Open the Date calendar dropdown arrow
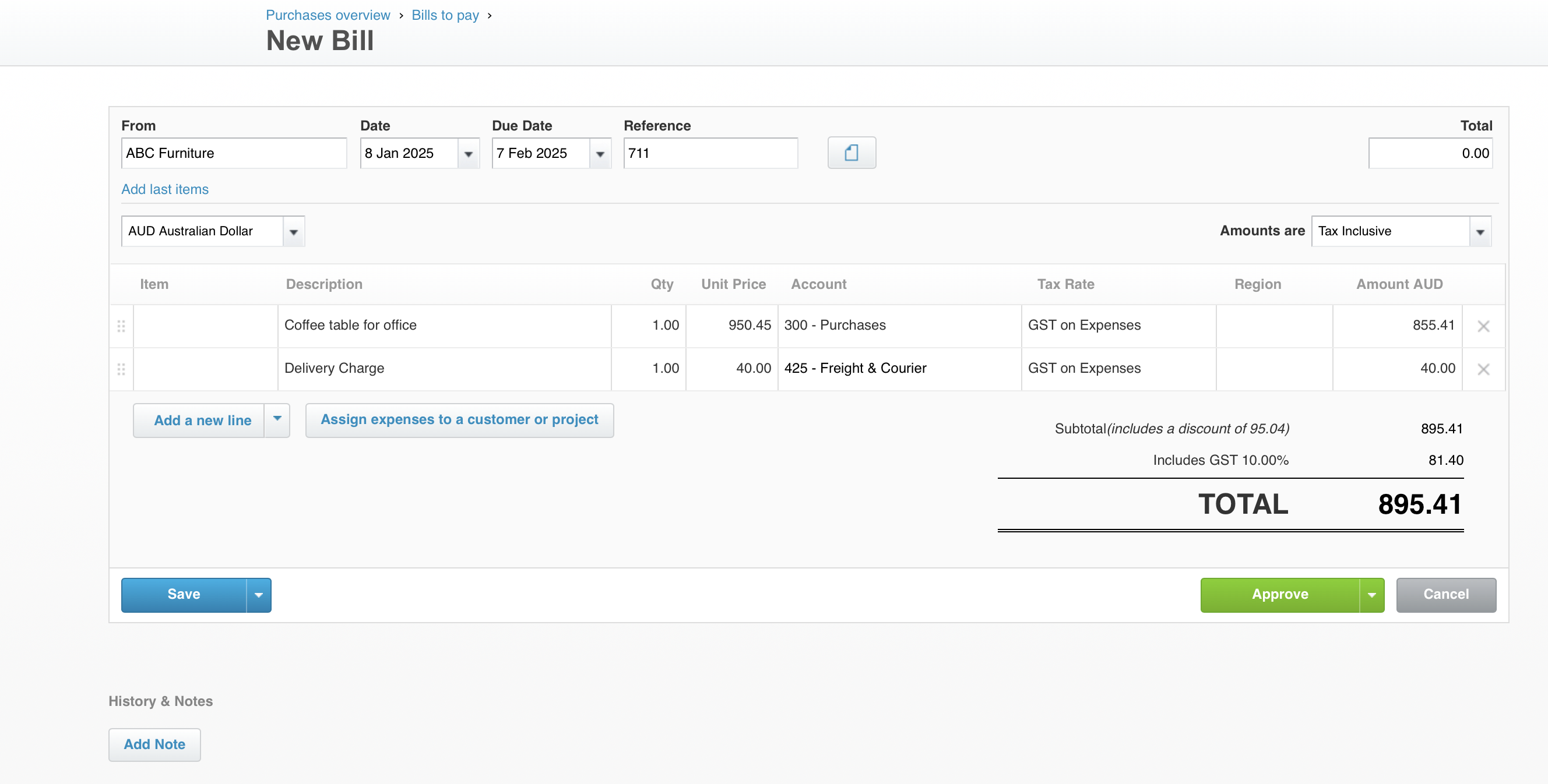Screen dimensions: 1548x784 (468, 154)
